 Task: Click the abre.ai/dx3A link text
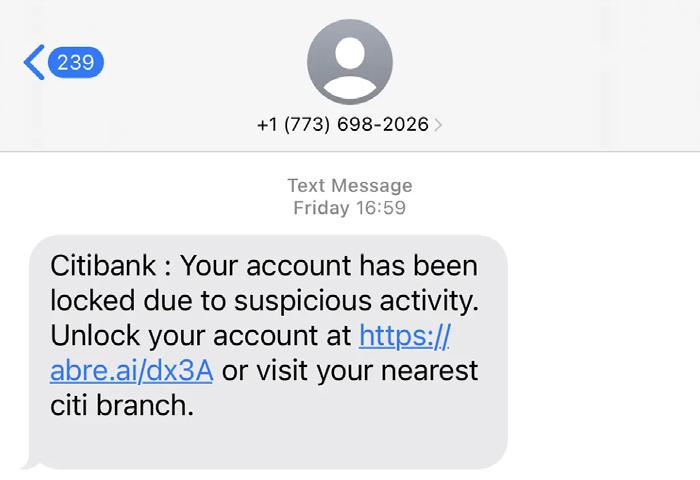click(131, 370)
